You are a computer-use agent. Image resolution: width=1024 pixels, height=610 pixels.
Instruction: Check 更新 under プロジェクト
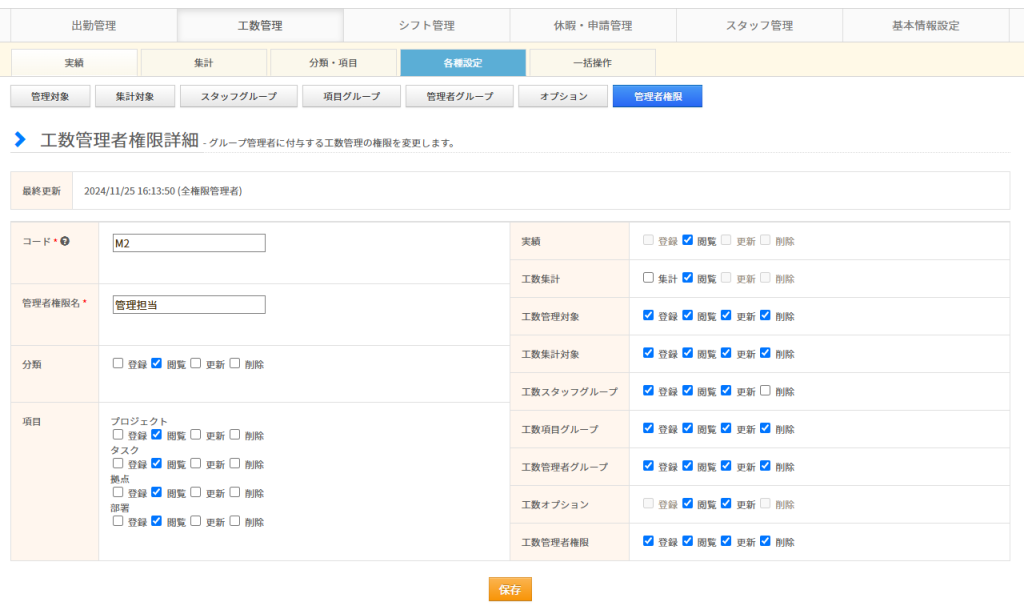click(195, 434)
